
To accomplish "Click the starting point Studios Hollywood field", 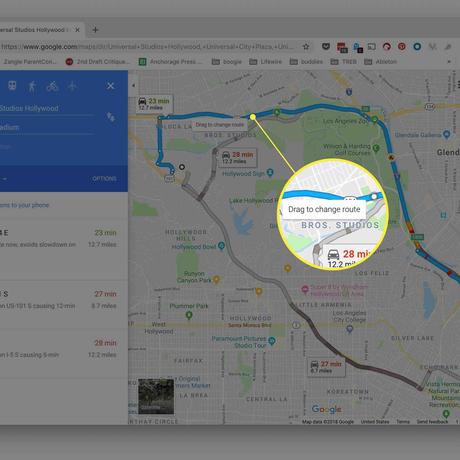I will [x=47, y=108].
